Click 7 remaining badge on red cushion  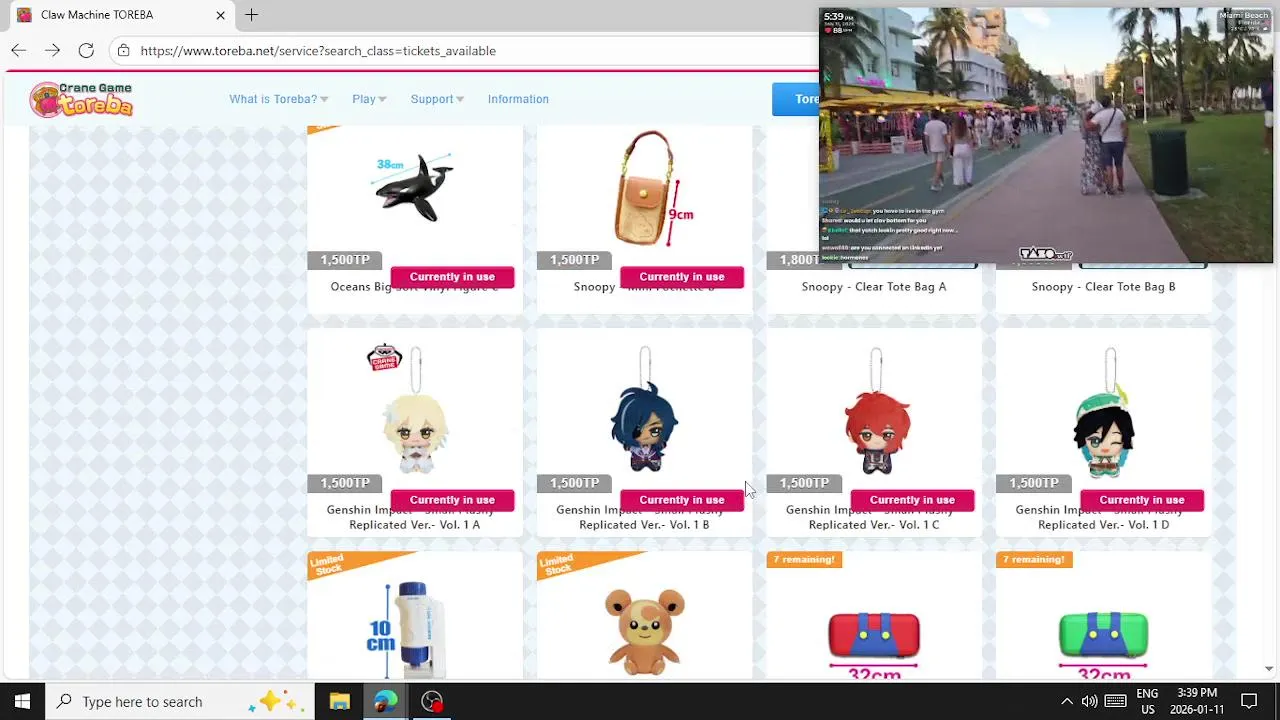(x=804, y=560)
